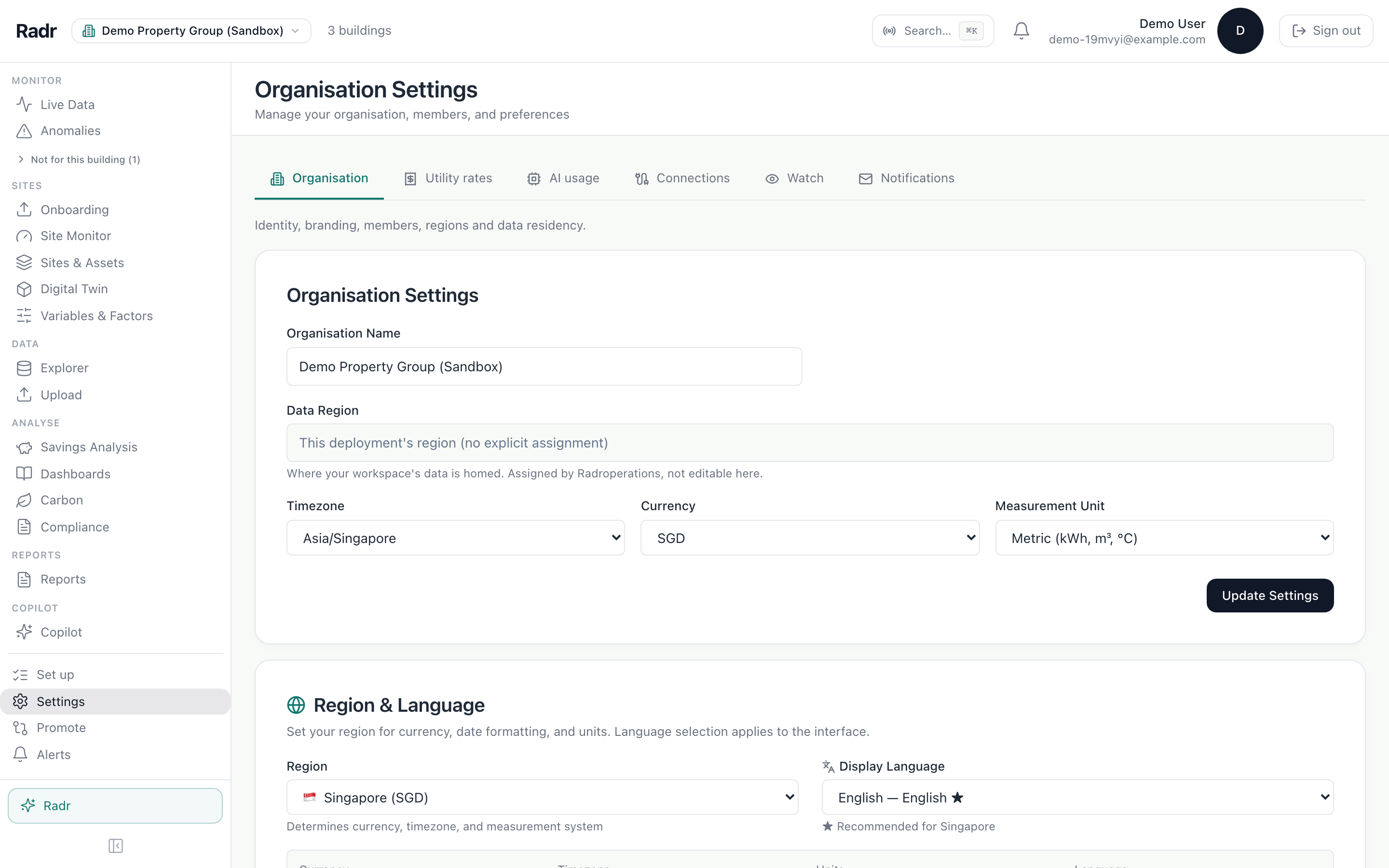
Task: Click the notifications bell icon
Action: pyautogui.click(x=1021, y=30)
